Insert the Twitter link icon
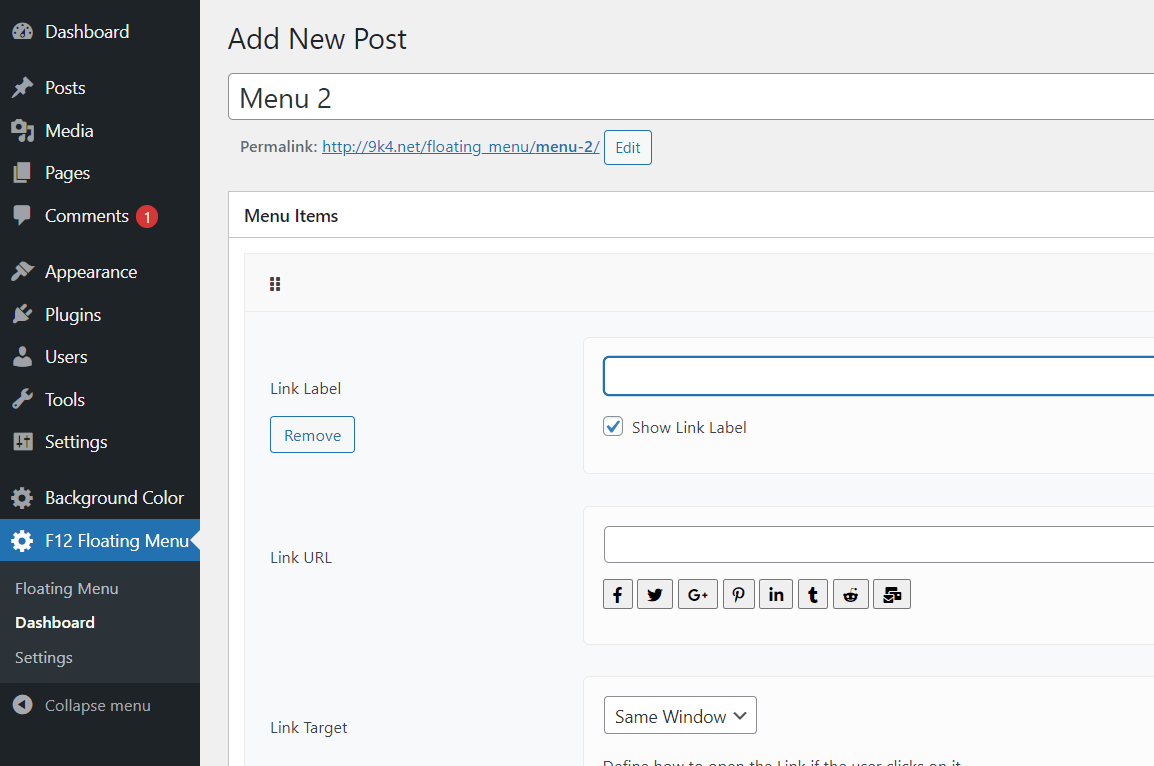This screenshot has height=766, width=1154. (x=655, y=593)
